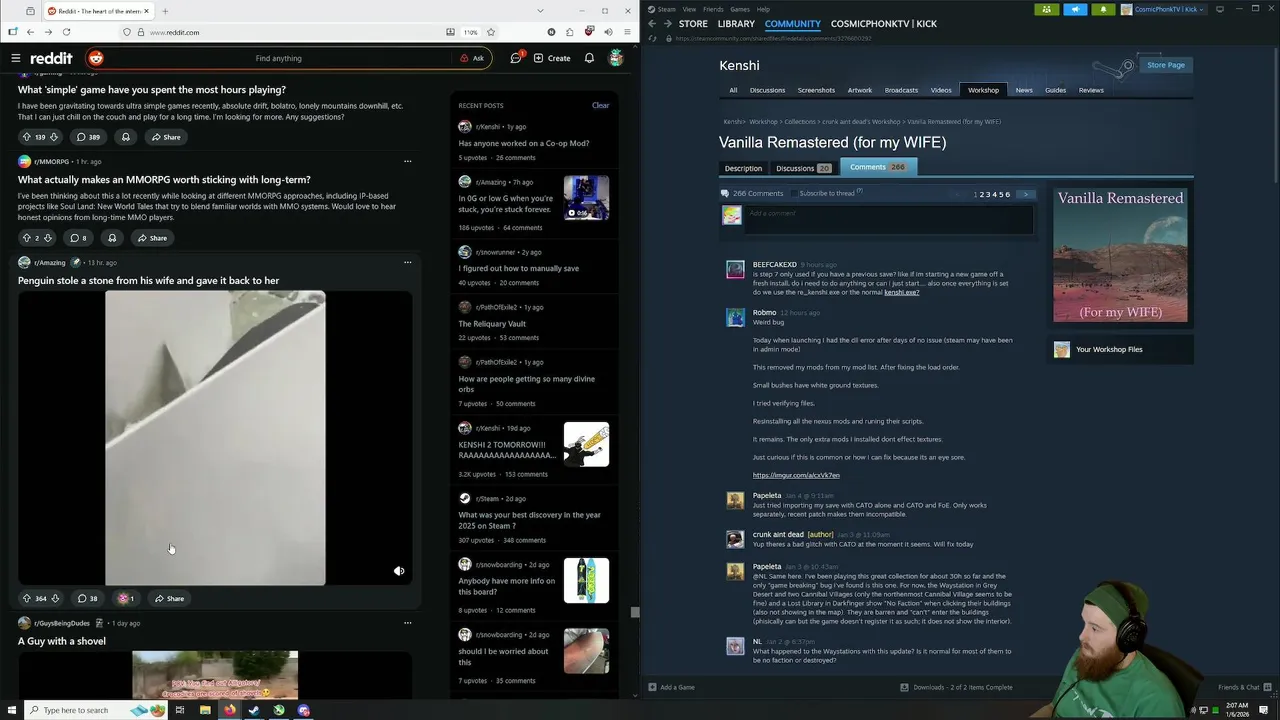Open Firefox extensions puzzle icon
1280x720 pixels.
click(x=570, y=32)
